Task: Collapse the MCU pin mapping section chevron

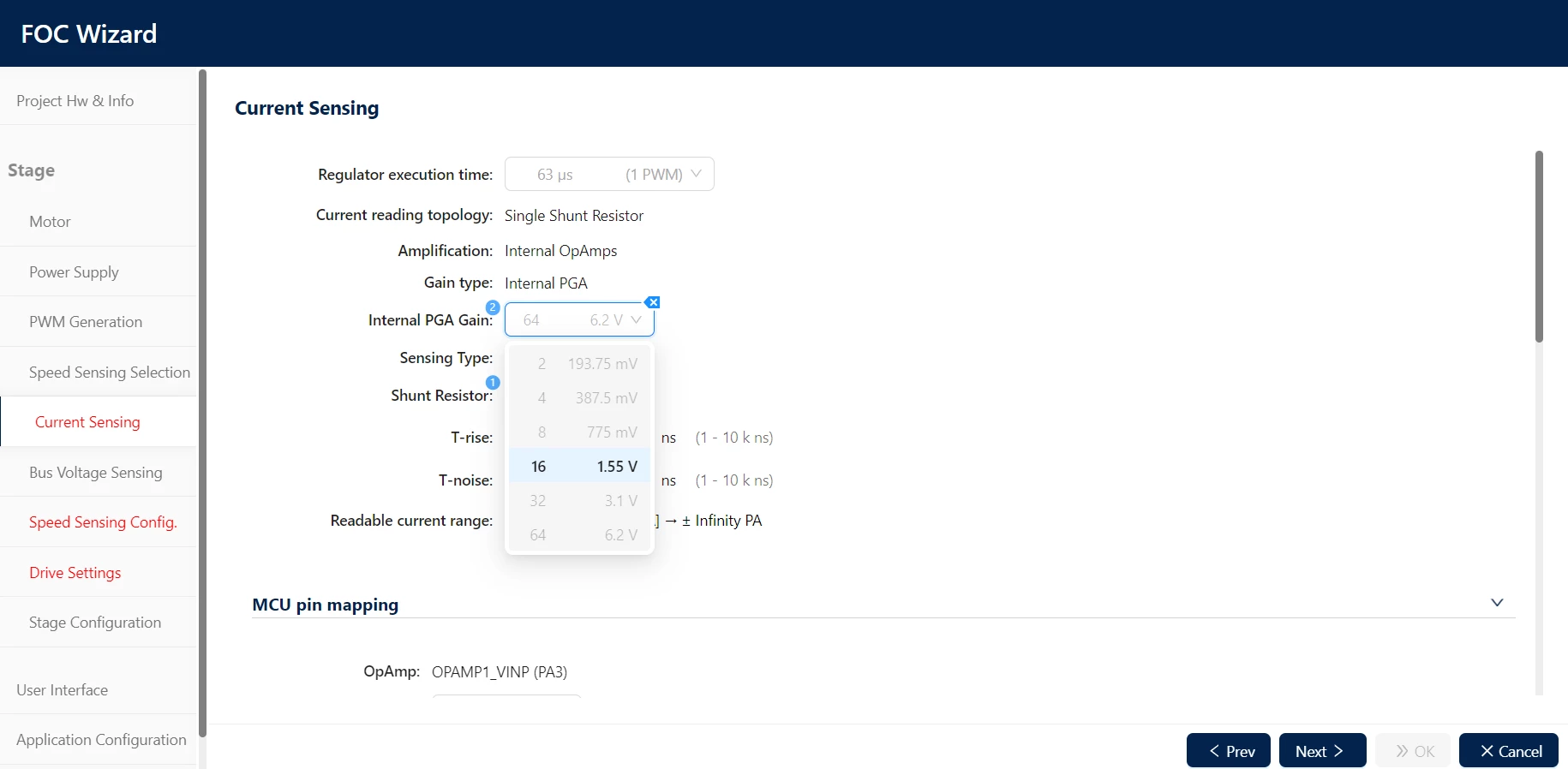Action: 1497,603
